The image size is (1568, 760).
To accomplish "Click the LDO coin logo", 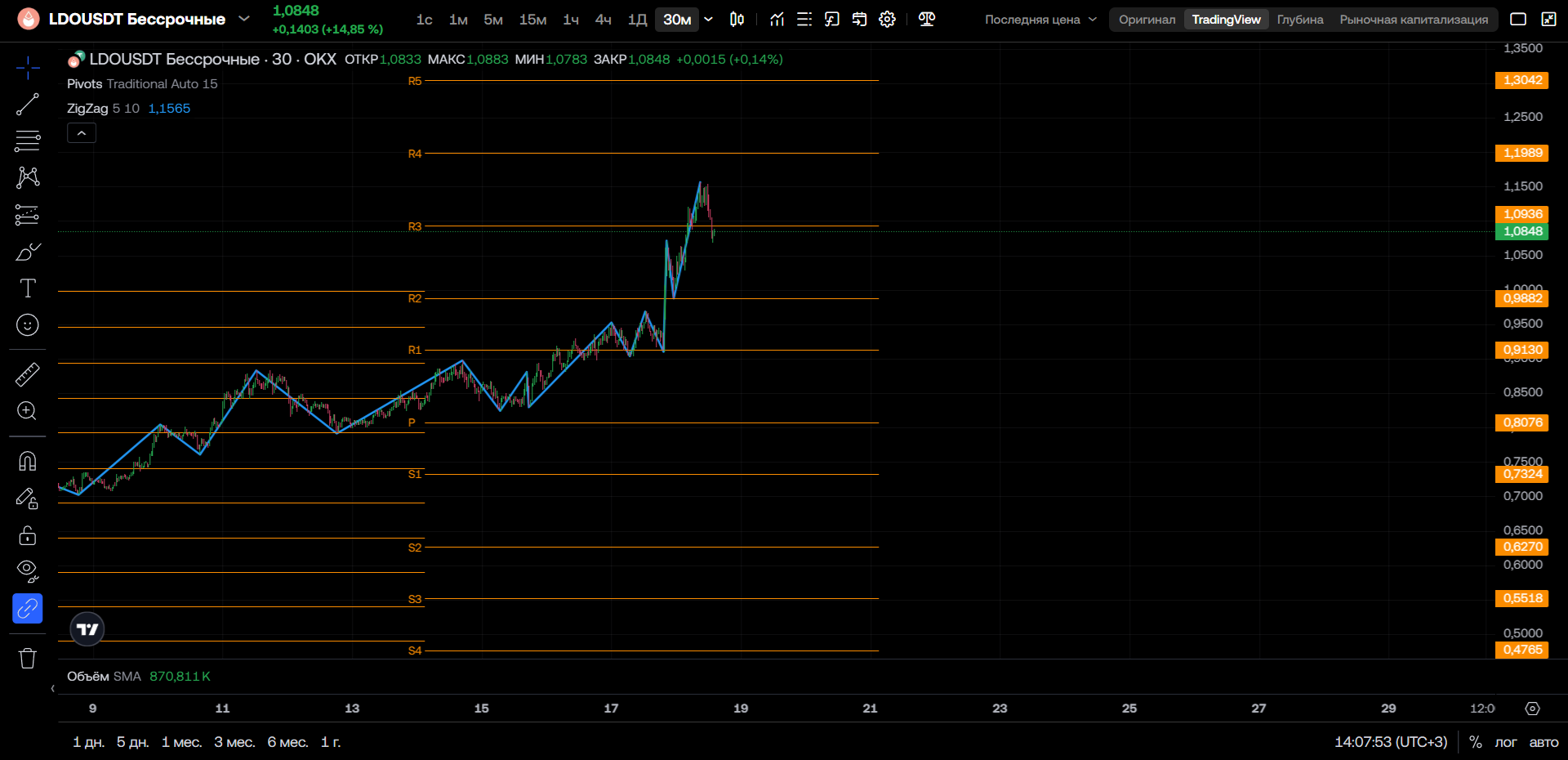I will click(x=29, y=19).
